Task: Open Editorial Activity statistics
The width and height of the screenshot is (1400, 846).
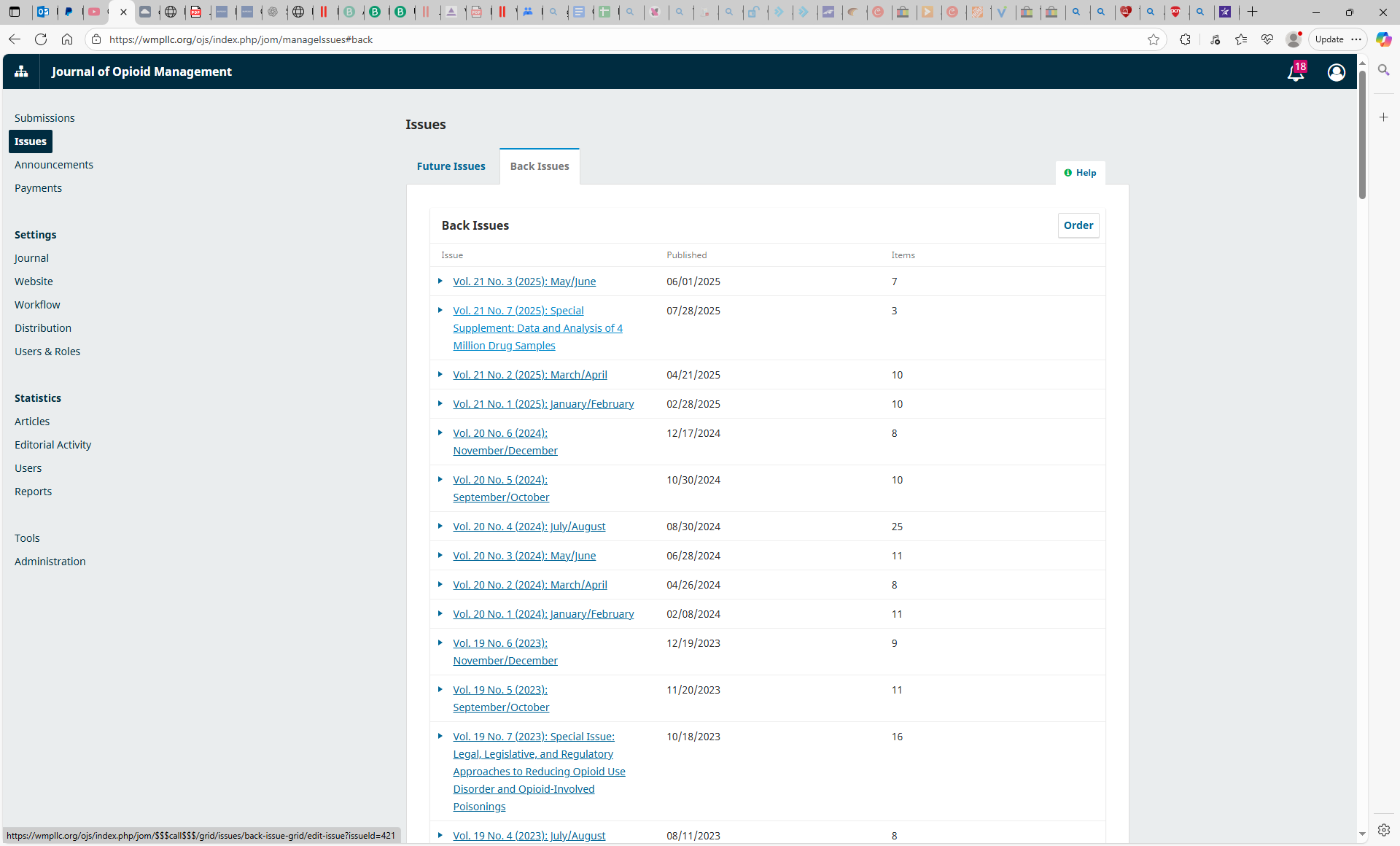Action: tap(52, 445)
